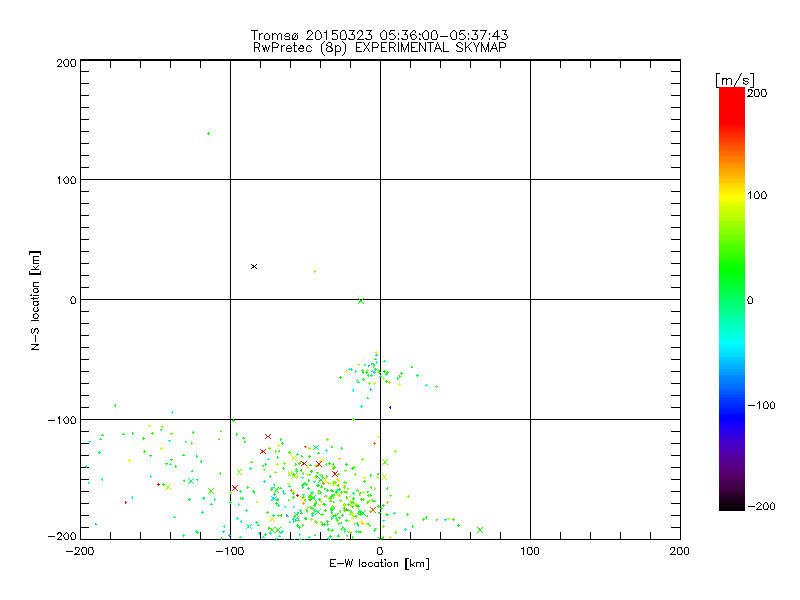
Task: Click the 200 label on the colorbar
Action: pos(757,93)
